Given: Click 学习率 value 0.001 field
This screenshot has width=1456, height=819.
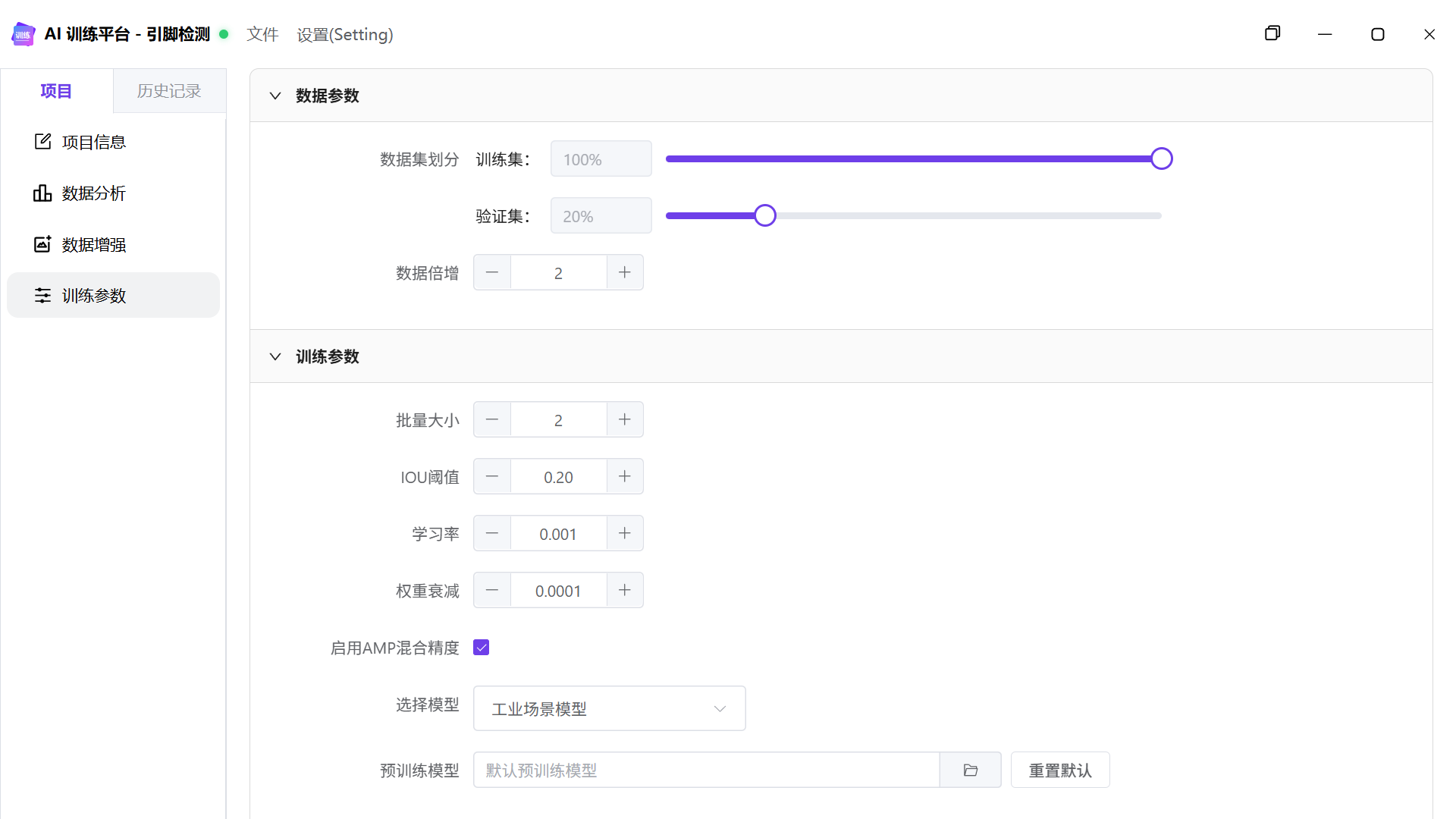Looking at the screenshot, I should click(559, 533).
